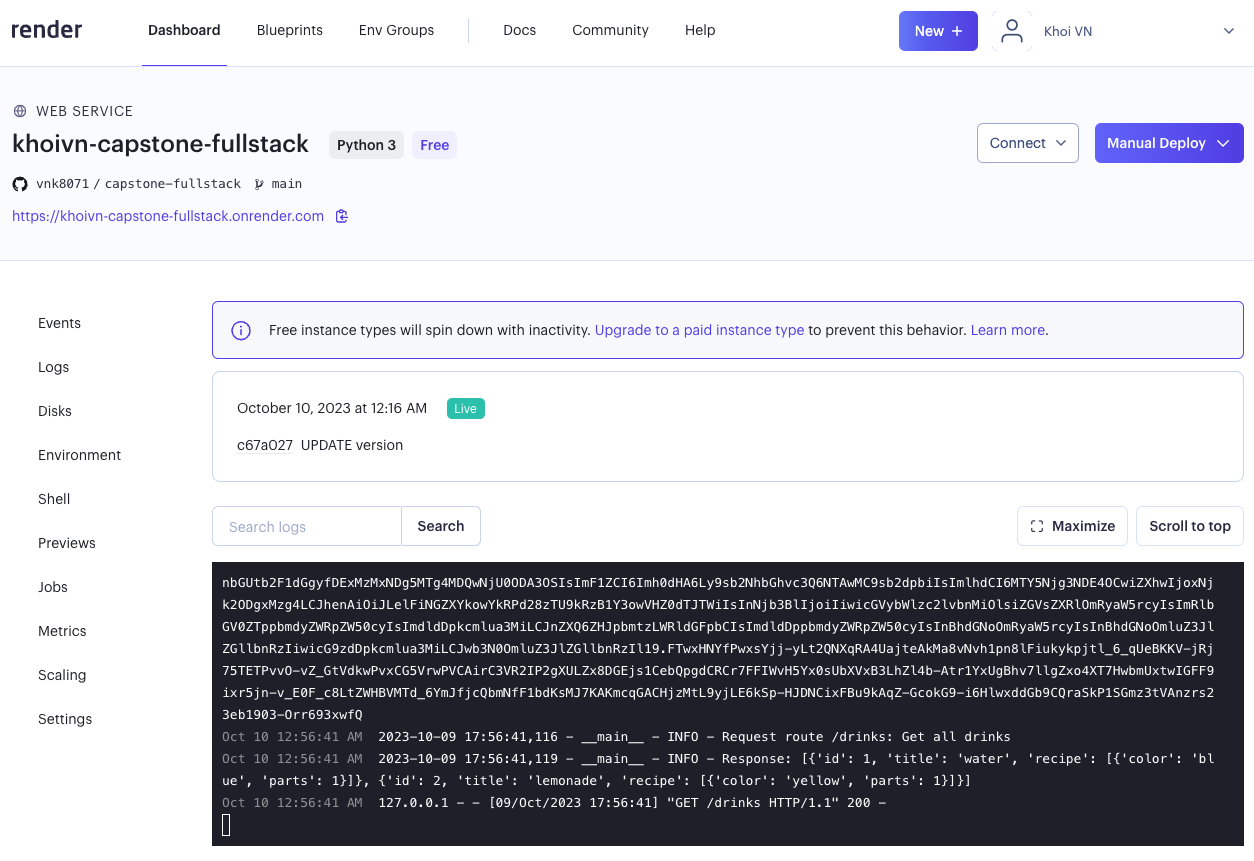
Task: Click the Live status badge
Action: 466,408
